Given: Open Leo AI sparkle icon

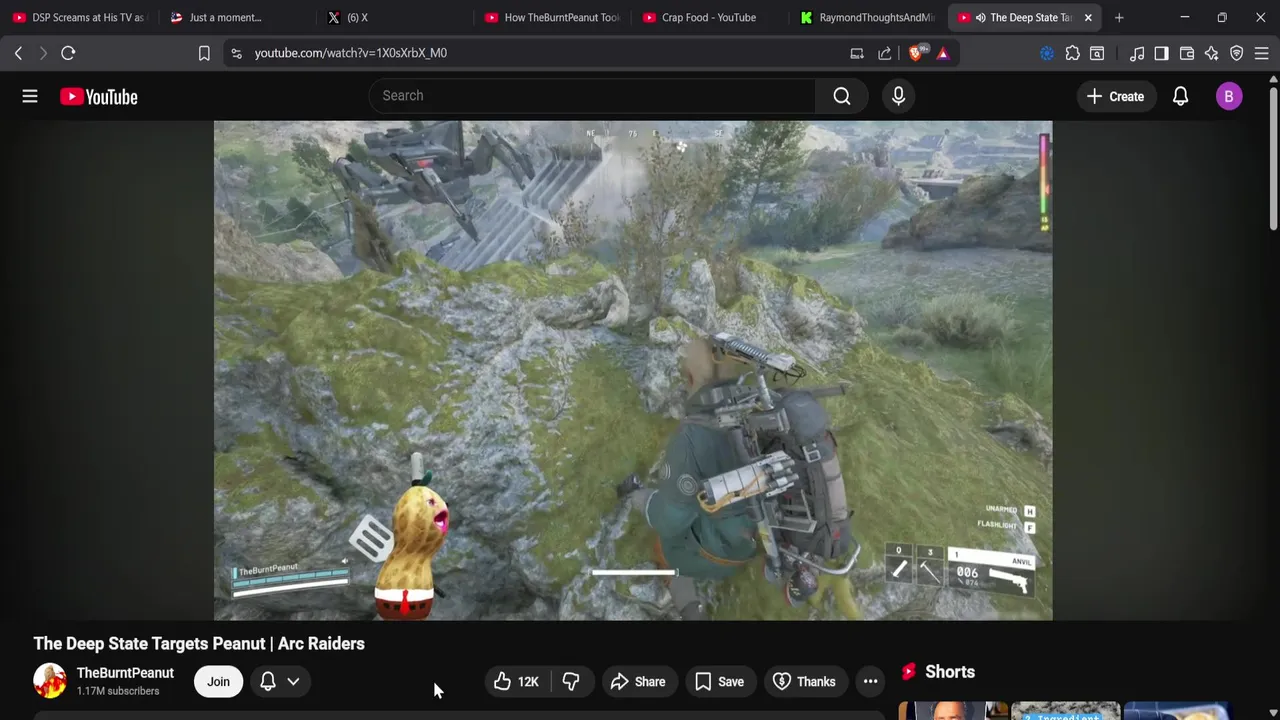Looking at the screenshot, I should 1212,53.
